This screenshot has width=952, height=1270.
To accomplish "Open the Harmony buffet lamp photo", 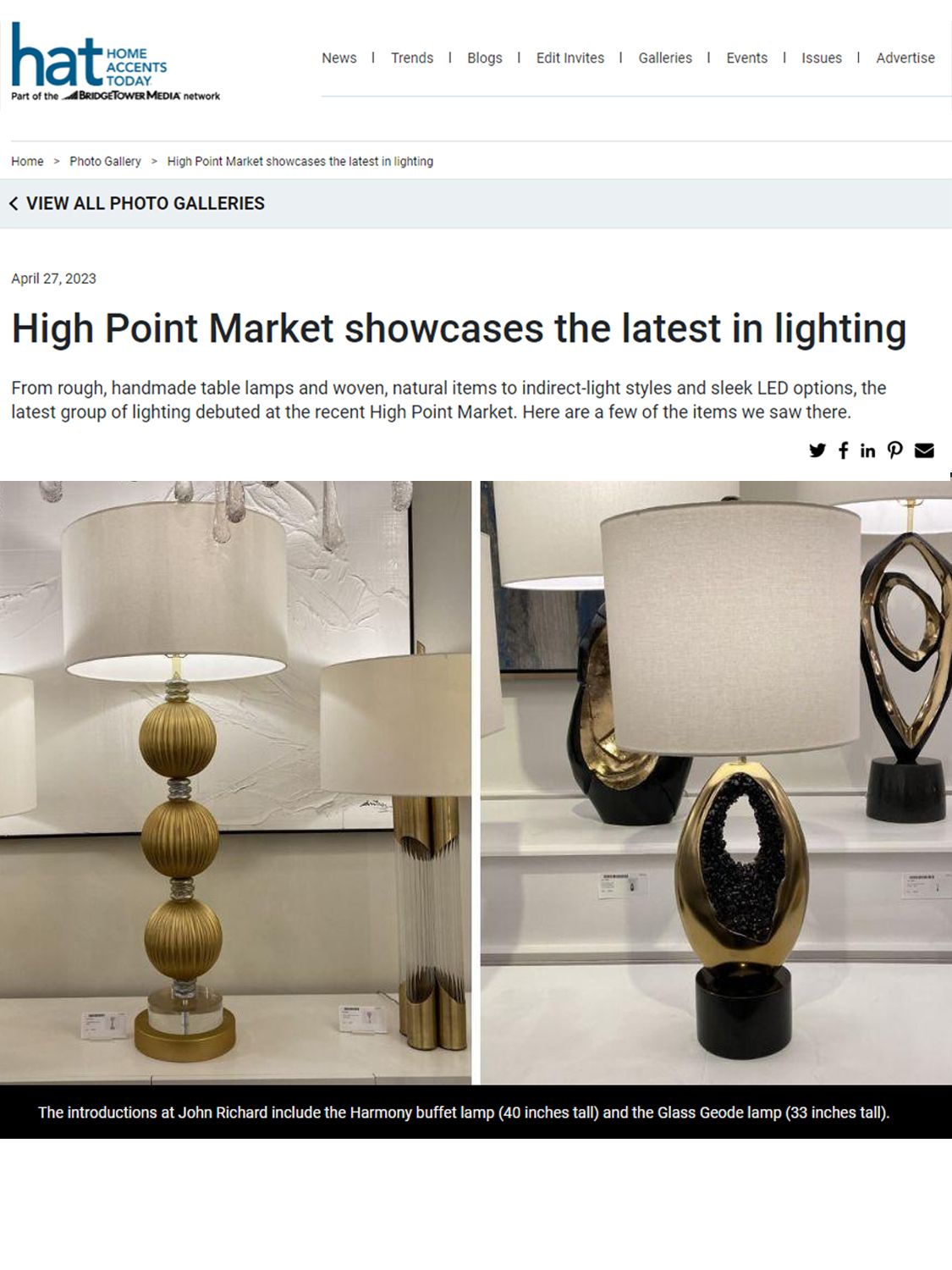I will [235, 782].
